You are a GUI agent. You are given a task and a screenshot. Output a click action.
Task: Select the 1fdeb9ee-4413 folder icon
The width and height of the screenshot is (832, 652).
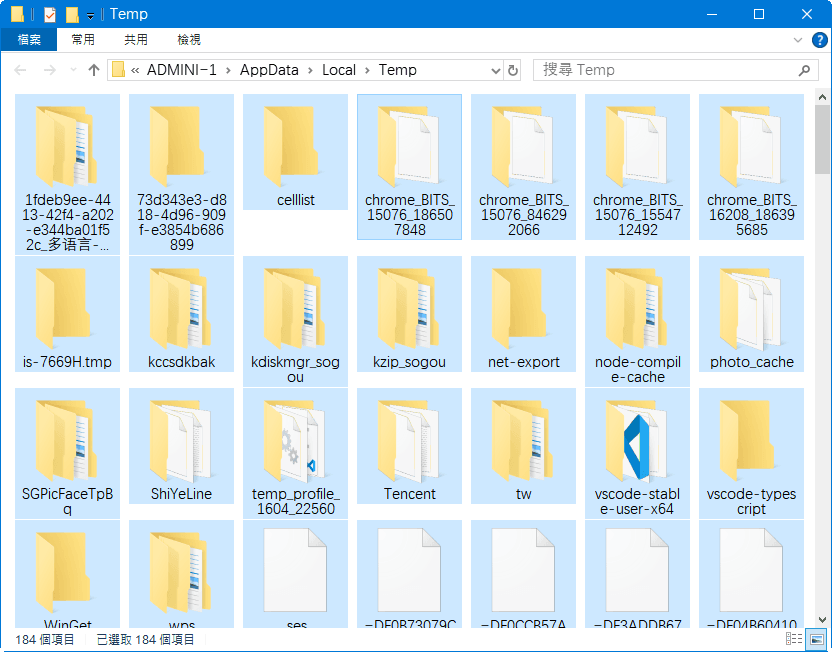(x=67, y=146)
